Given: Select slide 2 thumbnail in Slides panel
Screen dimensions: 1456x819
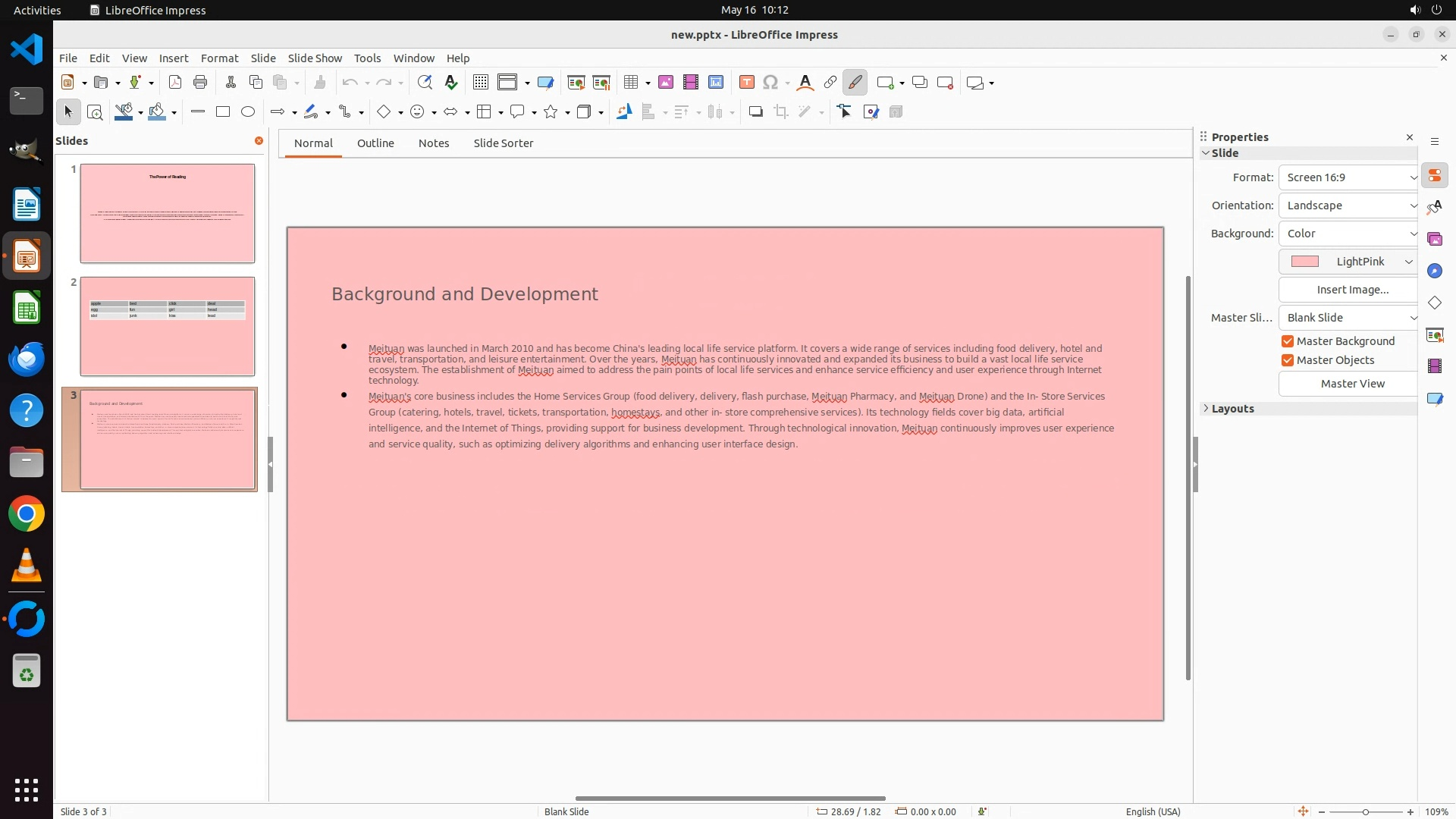Looking at the screenshot, I should [x=168, y=326].
